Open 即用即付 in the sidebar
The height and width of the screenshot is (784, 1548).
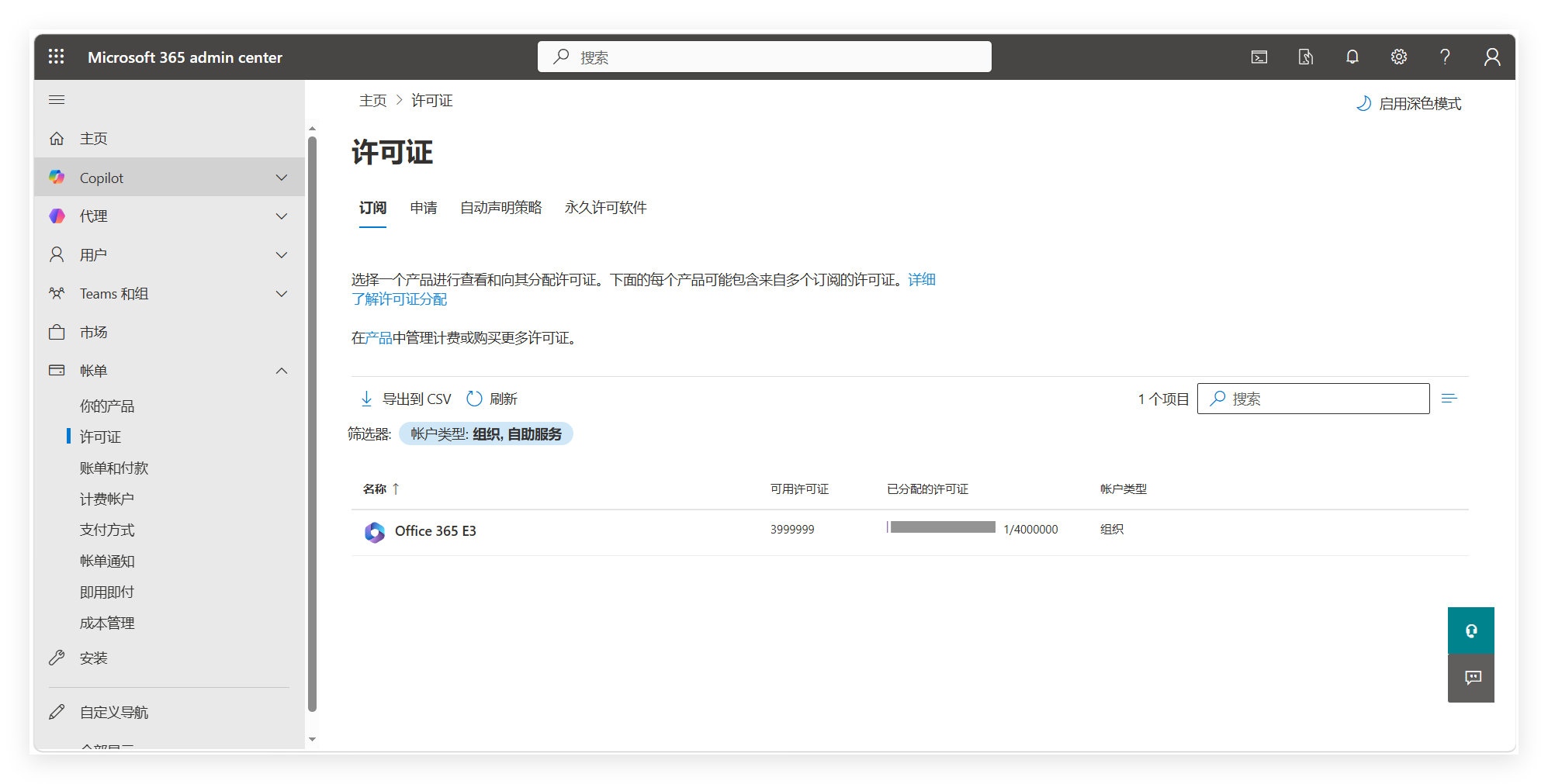click(x=107, y=592)
